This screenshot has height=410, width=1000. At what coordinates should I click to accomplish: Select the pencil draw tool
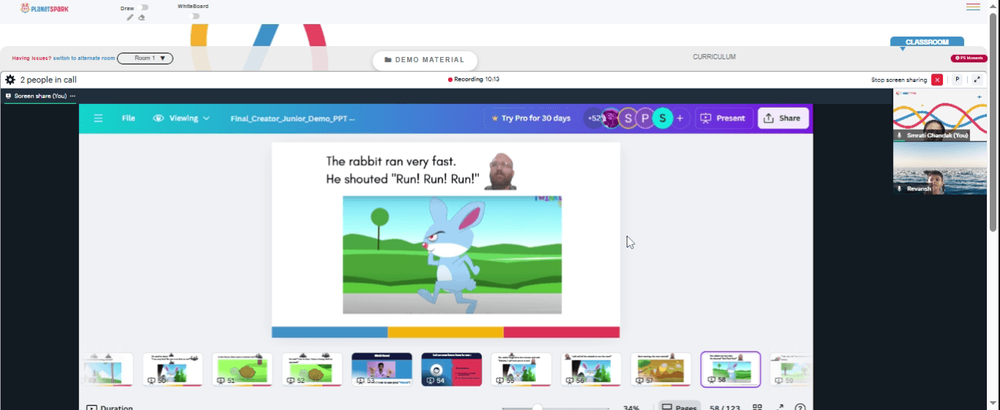130,17
